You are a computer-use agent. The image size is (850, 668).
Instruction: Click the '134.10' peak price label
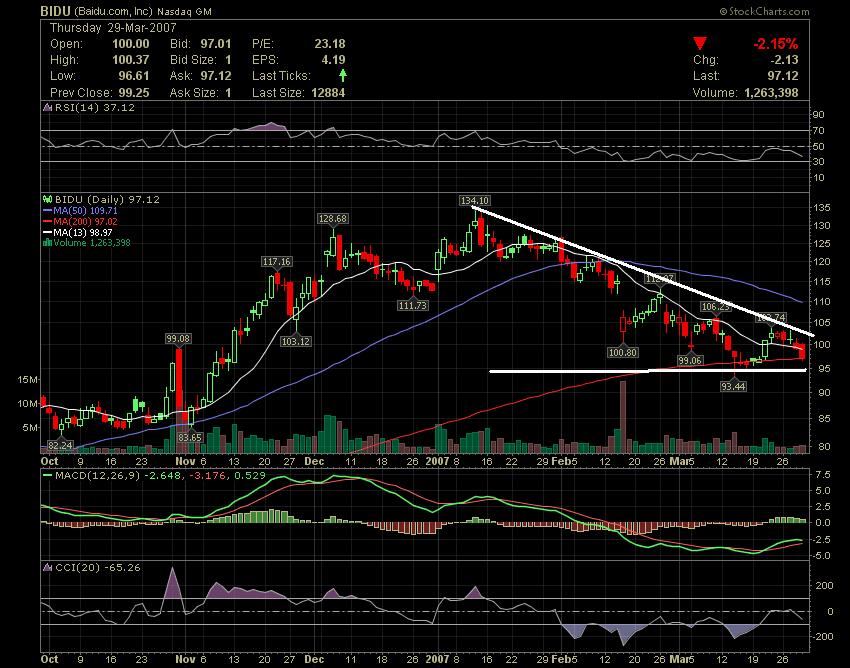(x=474, y=201)
